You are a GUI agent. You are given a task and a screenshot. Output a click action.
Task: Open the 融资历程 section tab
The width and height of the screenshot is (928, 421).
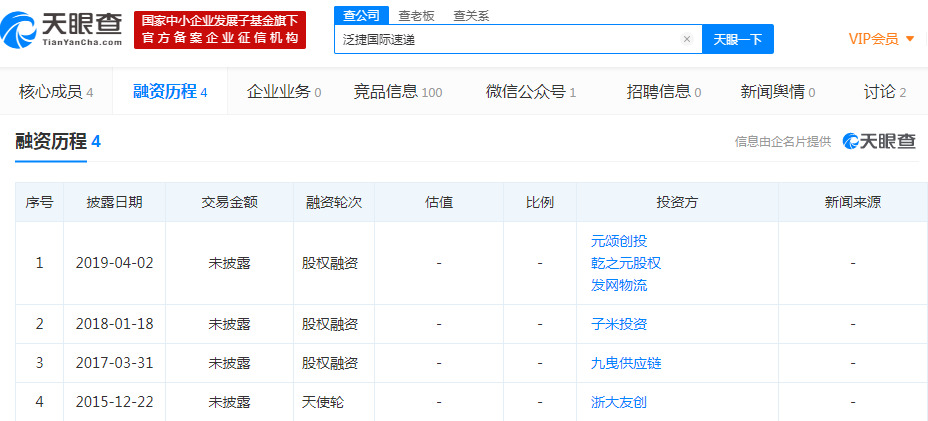click(x=170, y=92)
